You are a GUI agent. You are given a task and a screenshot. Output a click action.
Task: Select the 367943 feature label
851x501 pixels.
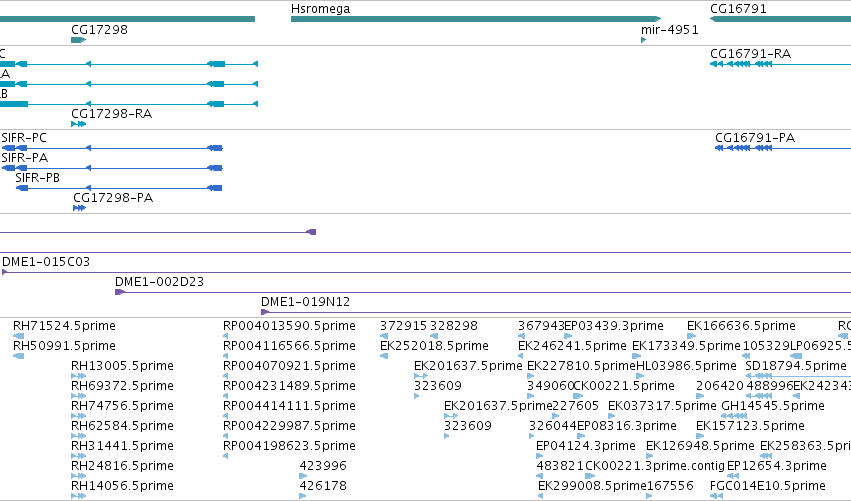541,326
